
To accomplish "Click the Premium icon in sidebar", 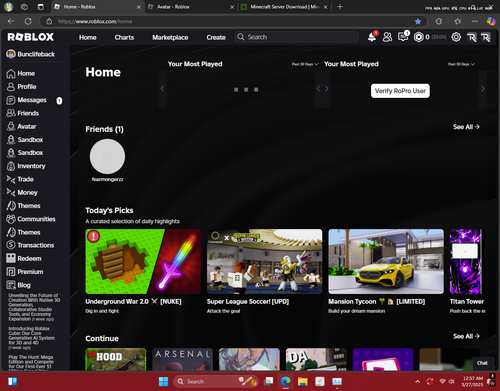I will point(11,272).
